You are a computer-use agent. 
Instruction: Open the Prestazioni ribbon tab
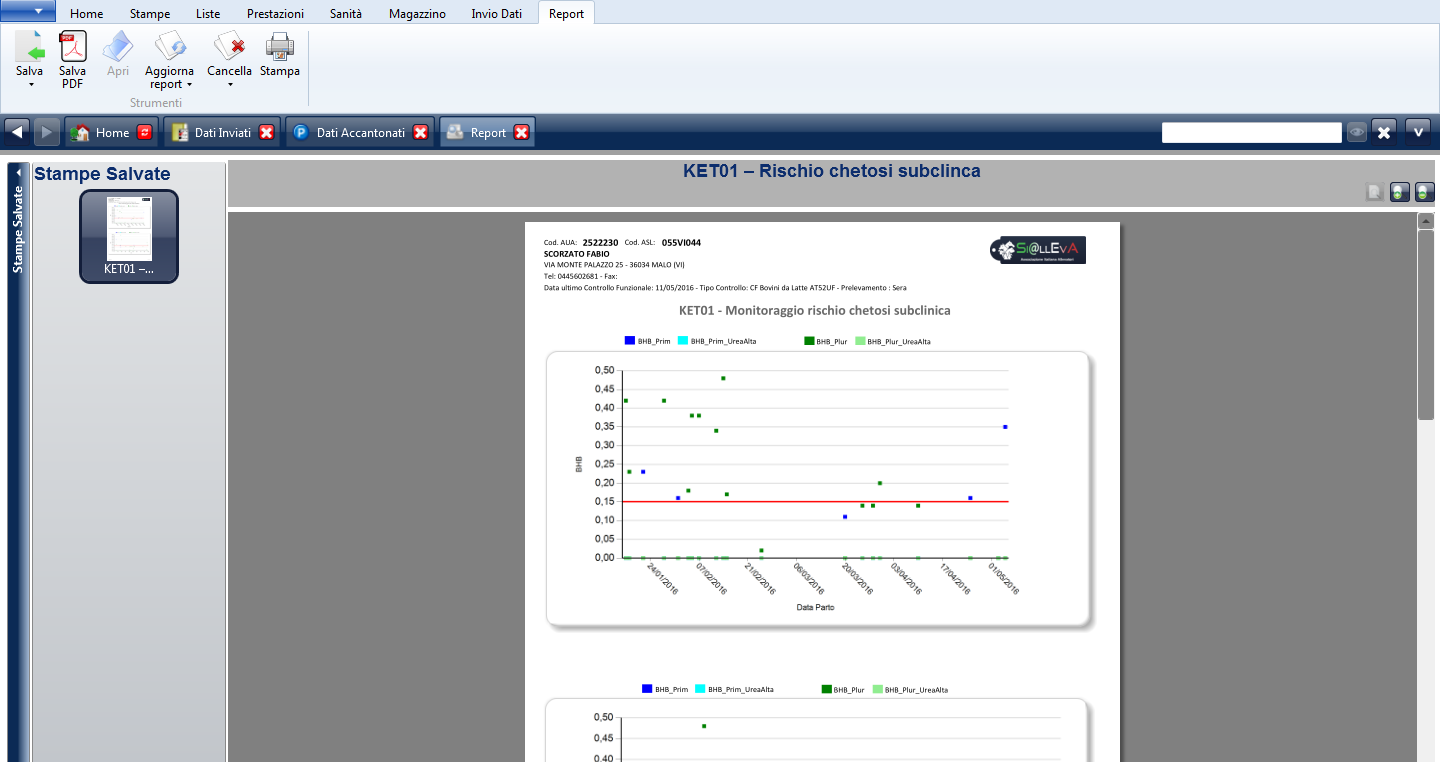(275, 14)
